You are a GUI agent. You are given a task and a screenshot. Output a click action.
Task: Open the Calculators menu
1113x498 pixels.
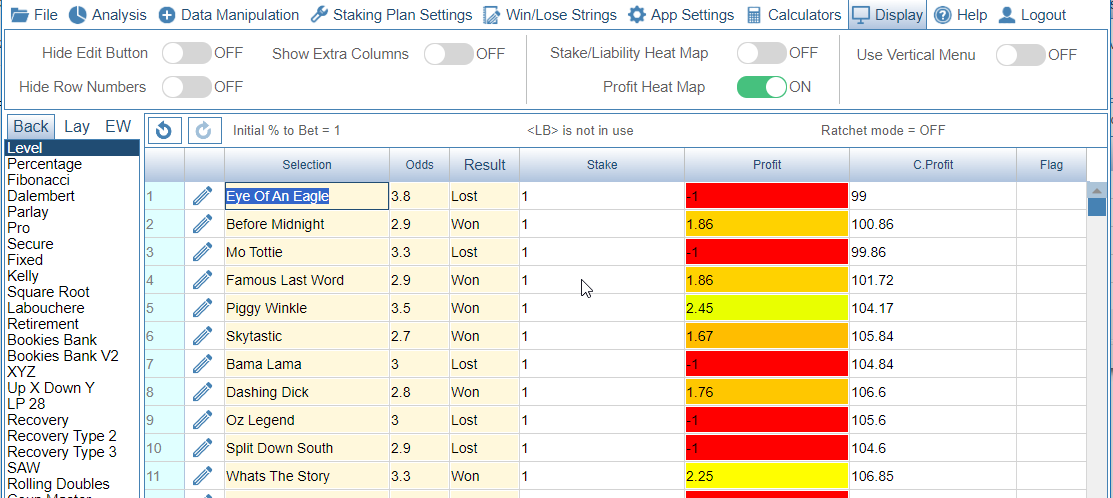[x=793, y=15]
